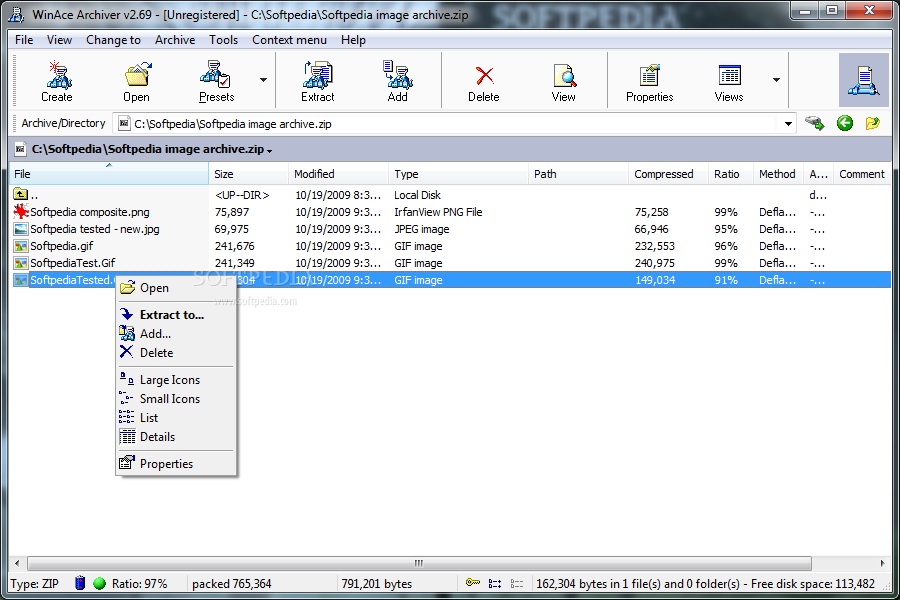Sort by the Compressed column header
This screenshot has width=900, height=600.
[x=668, y=174]
